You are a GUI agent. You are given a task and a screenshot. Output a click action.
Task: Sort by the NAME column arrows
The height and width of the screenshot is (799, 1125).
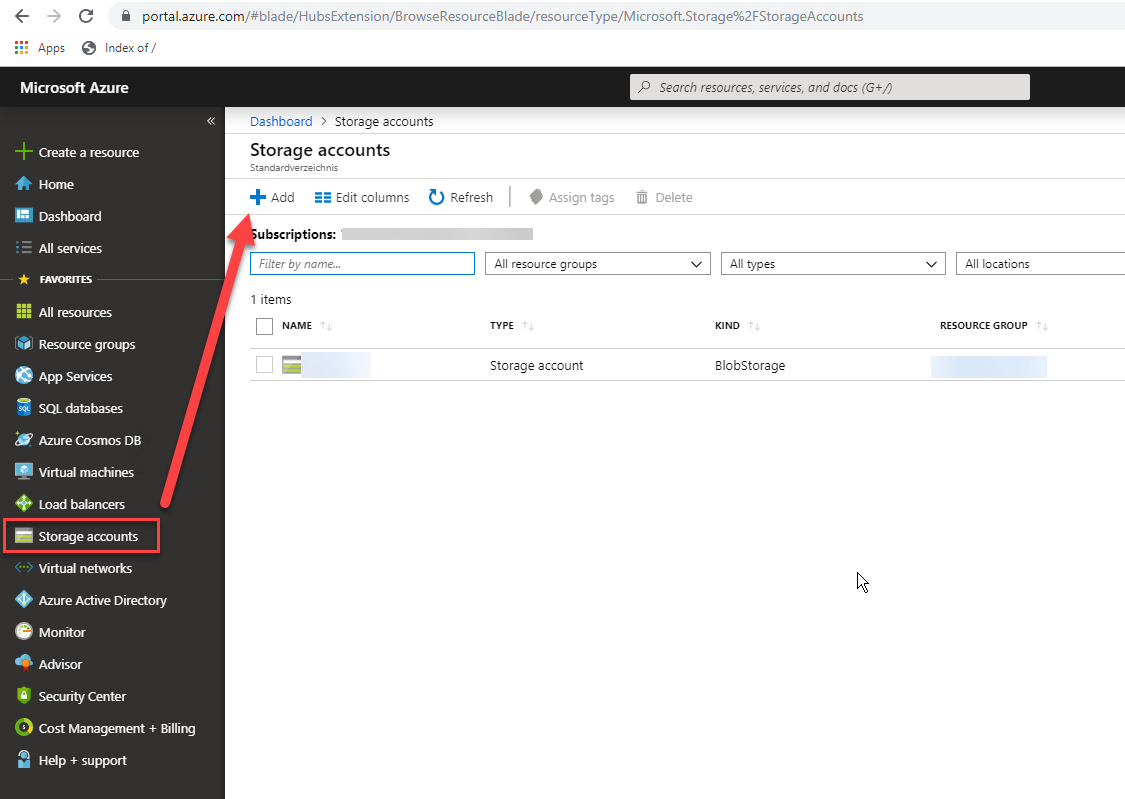coord(326,326)
